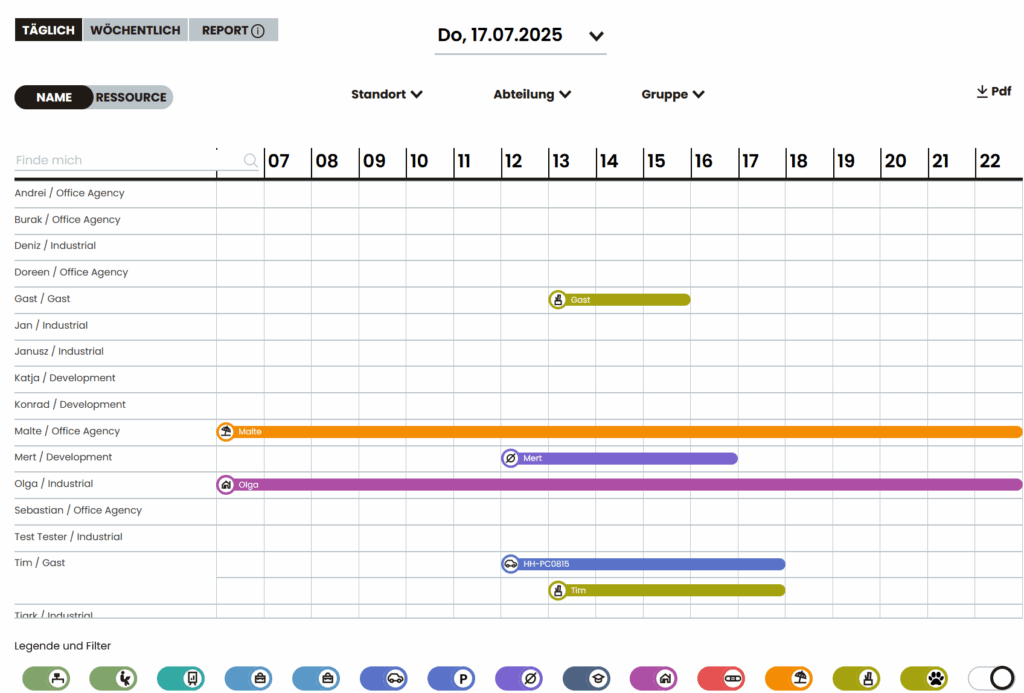Click the icon on the Gast booking bar
This screenshot has width=1024, height=693.
558,300
